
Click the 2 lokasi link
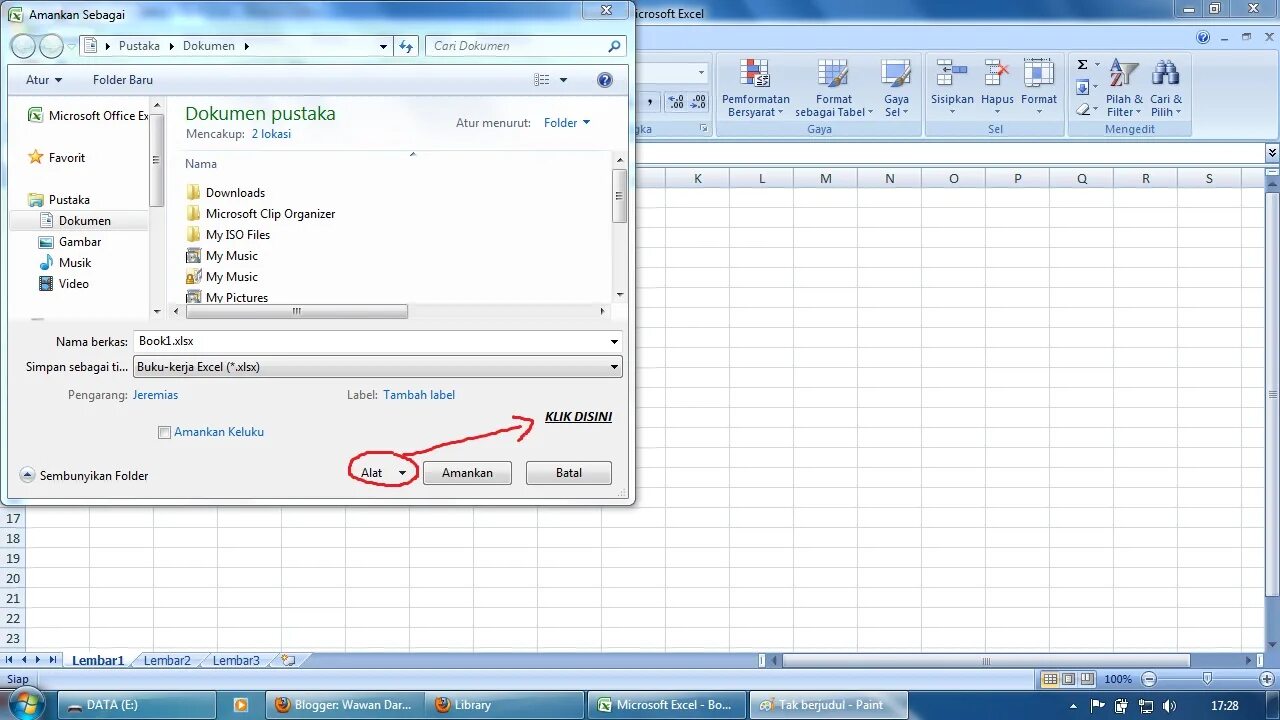pyautogui.click(x=271, y=134)
